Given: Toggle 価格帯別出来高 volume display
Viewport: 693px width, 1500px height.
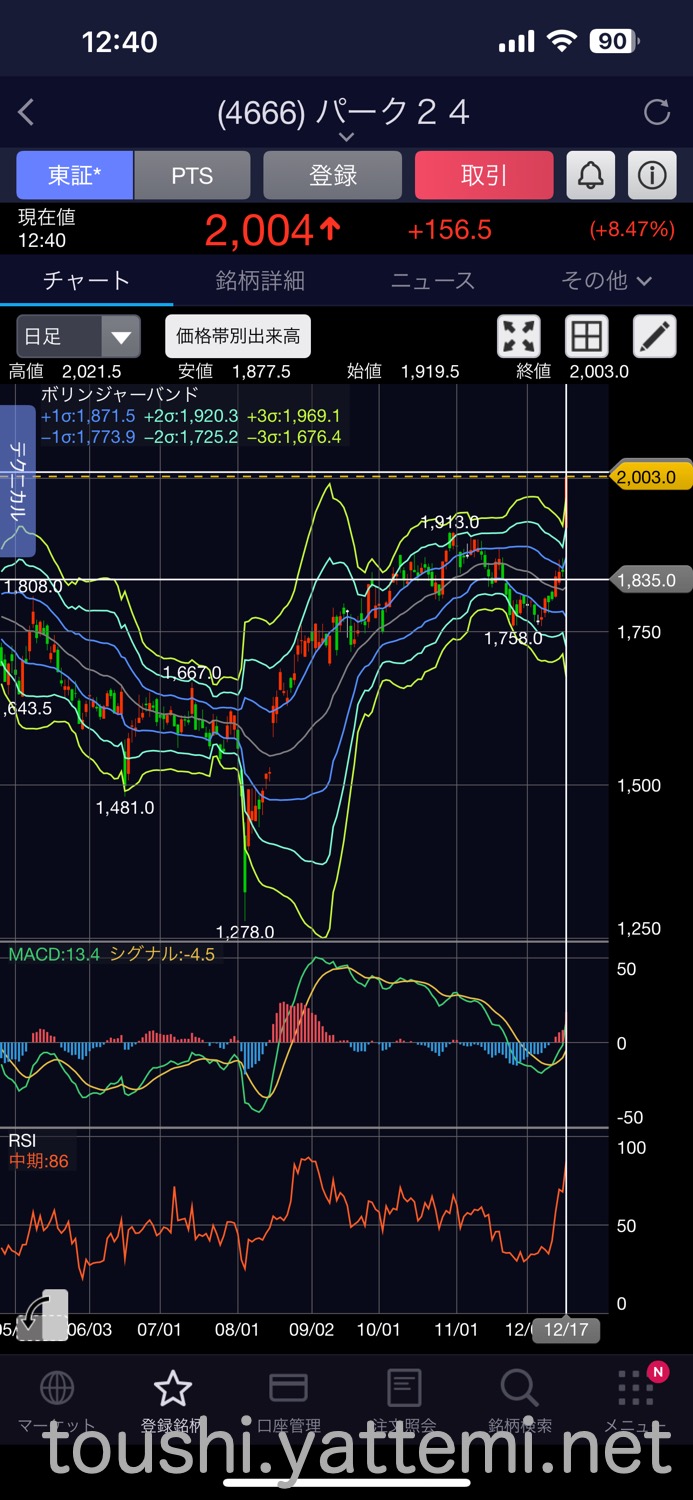Looking at the screenshot, I should coord(238,336).
